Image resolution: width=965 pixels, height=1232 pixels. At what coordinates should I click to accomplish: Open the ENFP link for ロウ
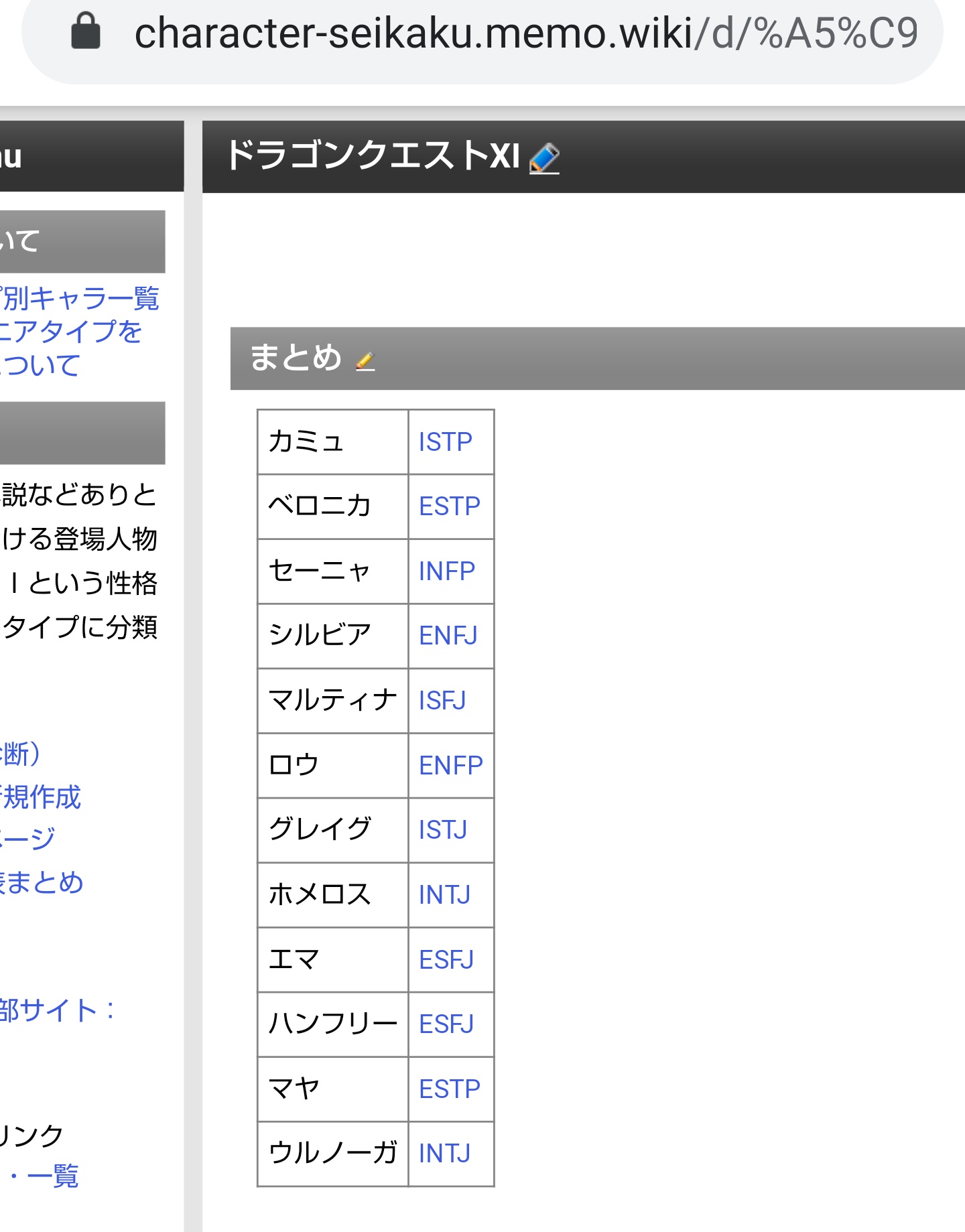pos(450,766)
